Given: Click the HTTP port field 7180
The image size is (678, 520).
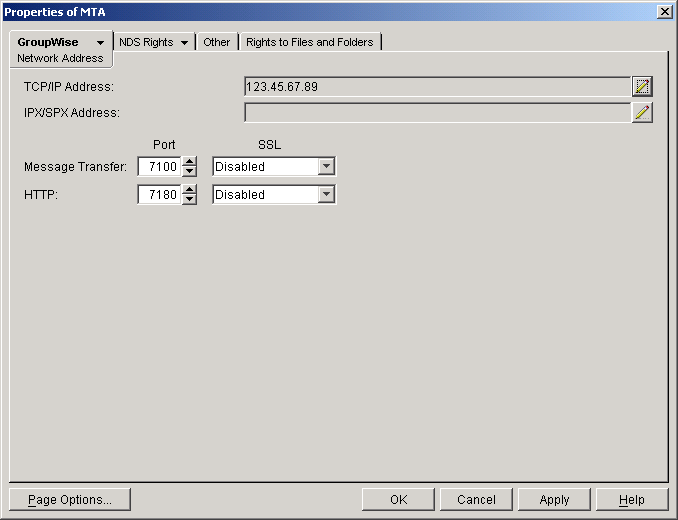Looking at the screenshot, I should (160, 195).
